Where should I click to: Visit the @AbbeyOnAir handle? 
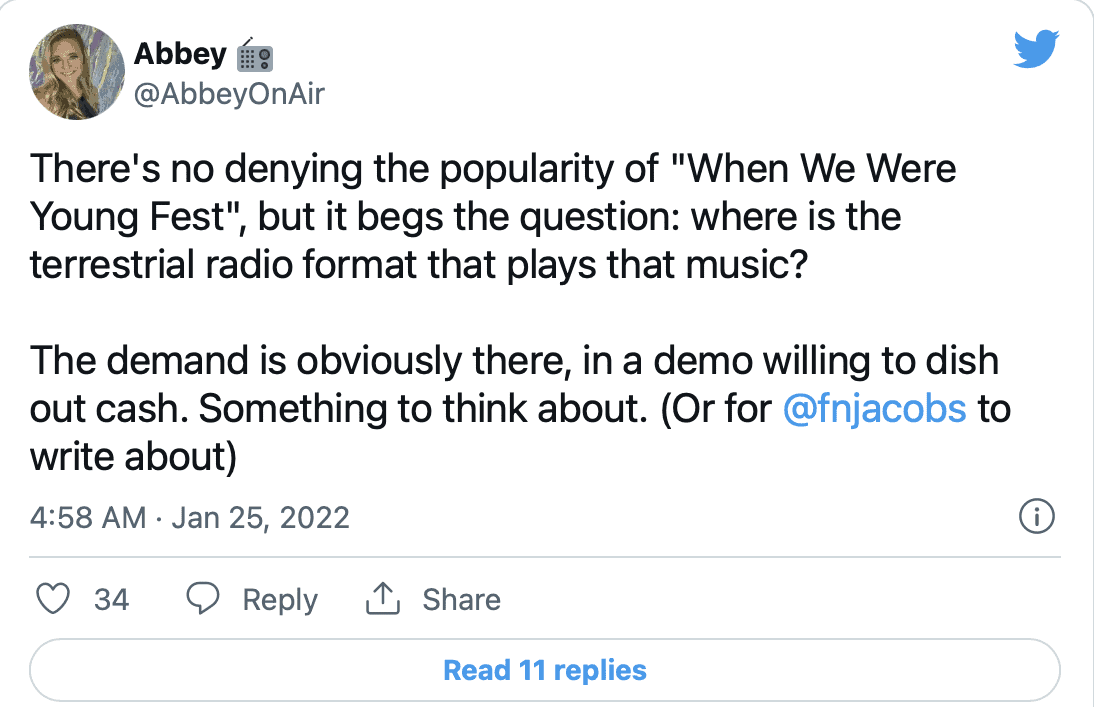coord(229,93)
